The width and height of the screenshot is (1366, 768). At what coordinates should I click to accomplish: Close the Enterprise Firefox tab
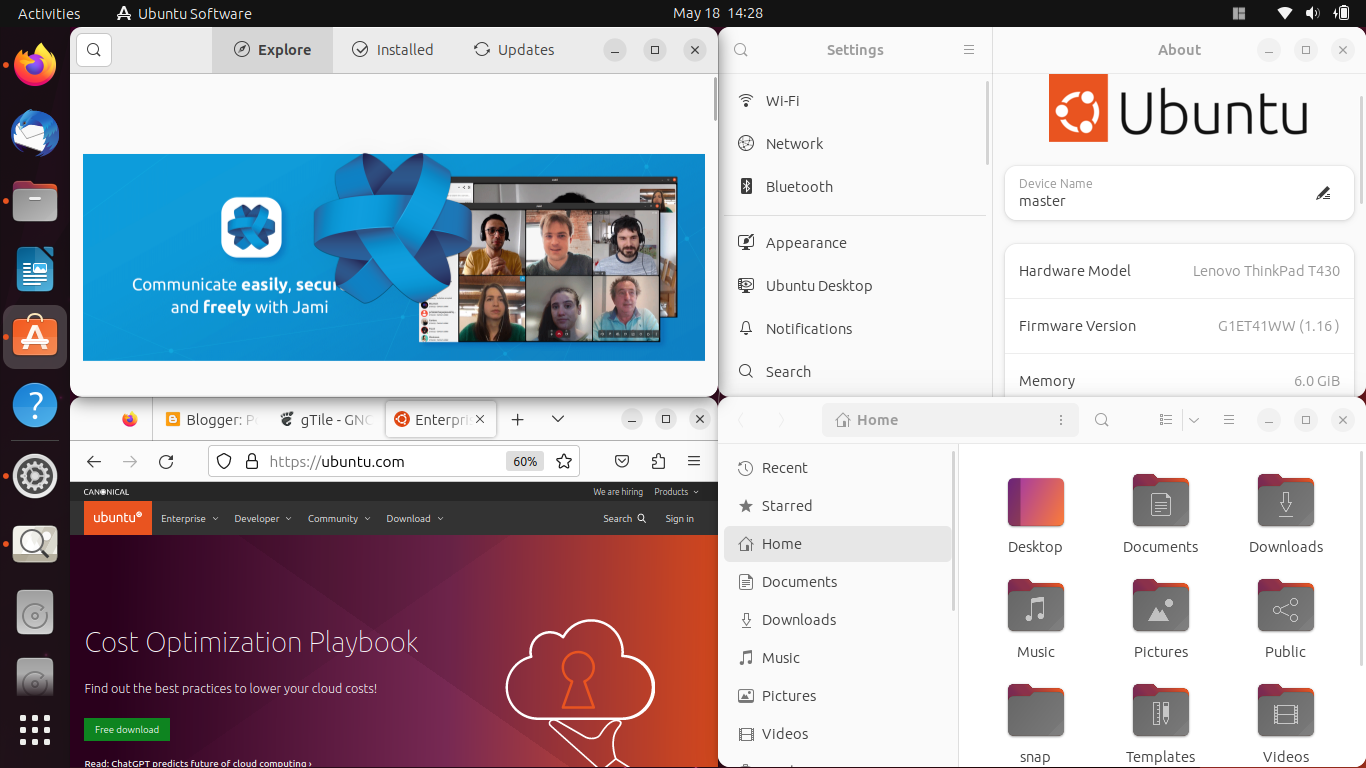coord(481,420)
